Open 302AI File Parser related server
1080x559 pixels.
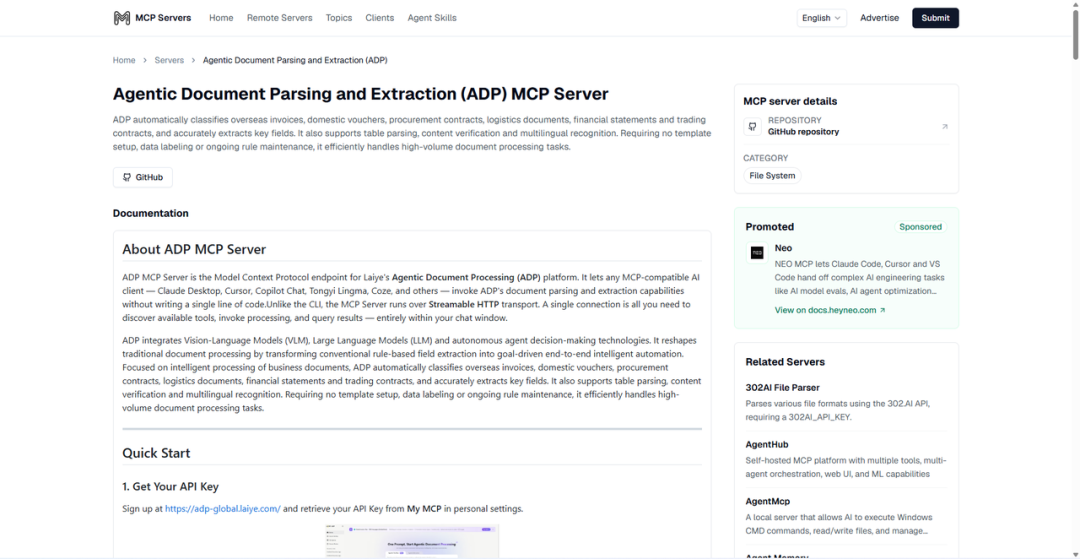click(782, 388)
